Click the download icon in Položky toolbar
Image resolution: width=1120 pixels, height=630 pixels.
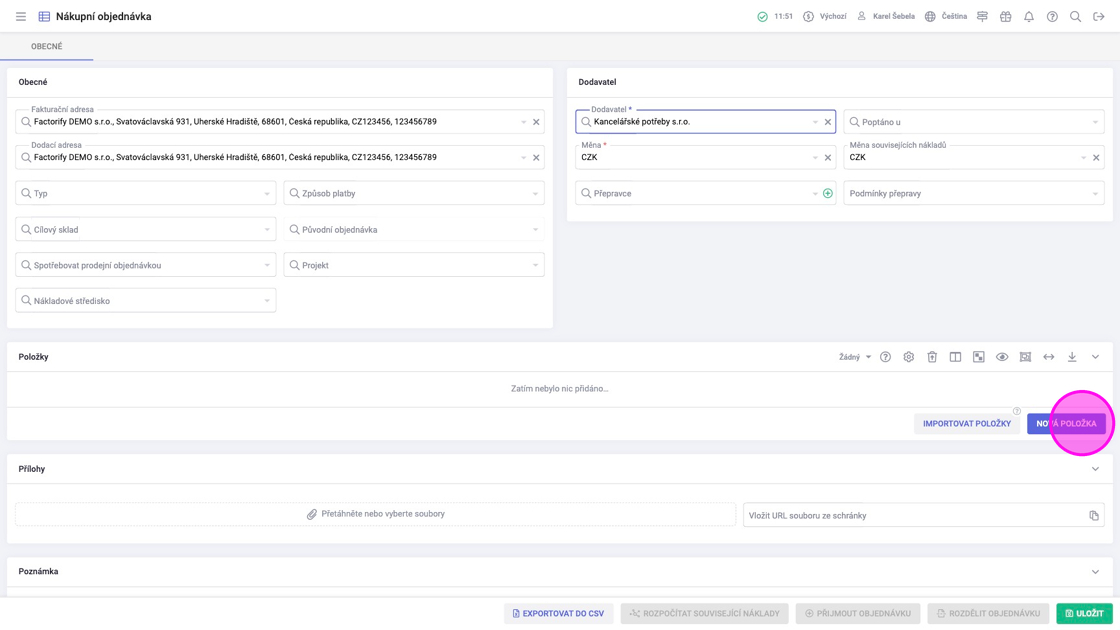point(1072,357)
